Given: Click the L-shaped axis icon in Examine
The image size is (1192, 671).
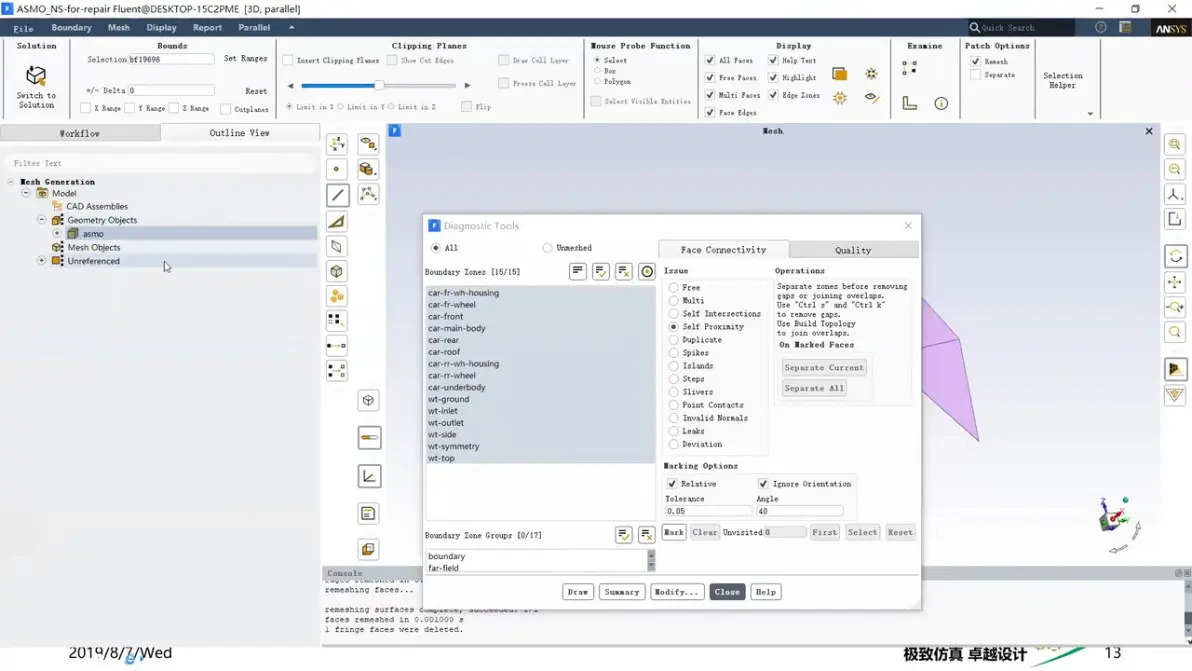Looking at the screenshot, I should tap(909, 103).
